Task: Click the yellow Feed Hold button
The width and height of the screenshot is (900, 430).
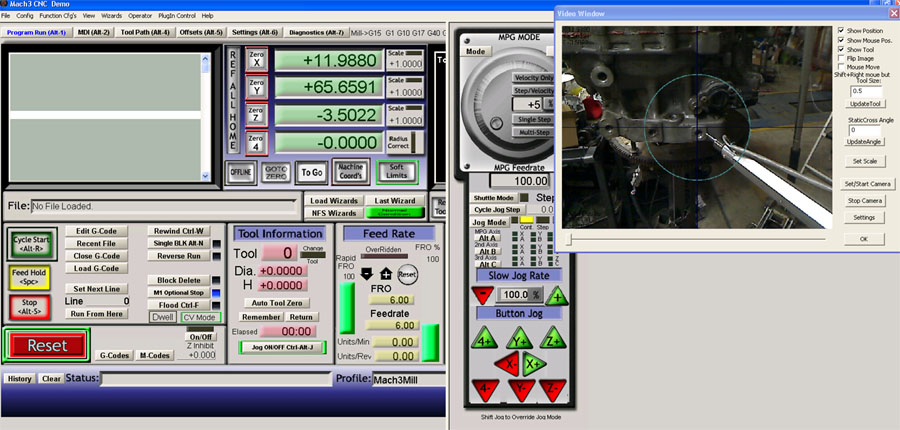Action: click(x=29, y=277)
